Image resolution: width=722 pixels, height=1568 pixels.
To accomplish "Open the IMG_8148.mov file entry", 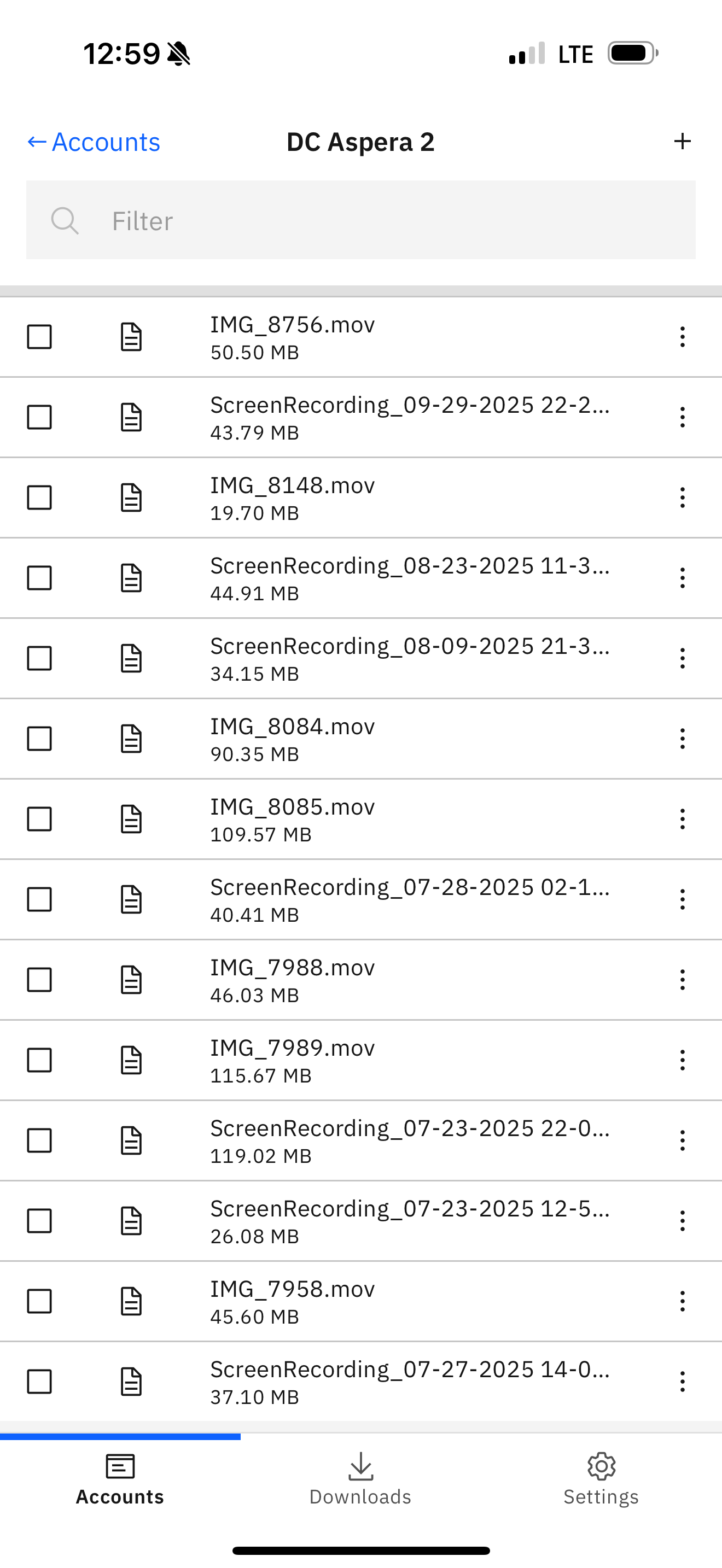I will click(292, 498).
